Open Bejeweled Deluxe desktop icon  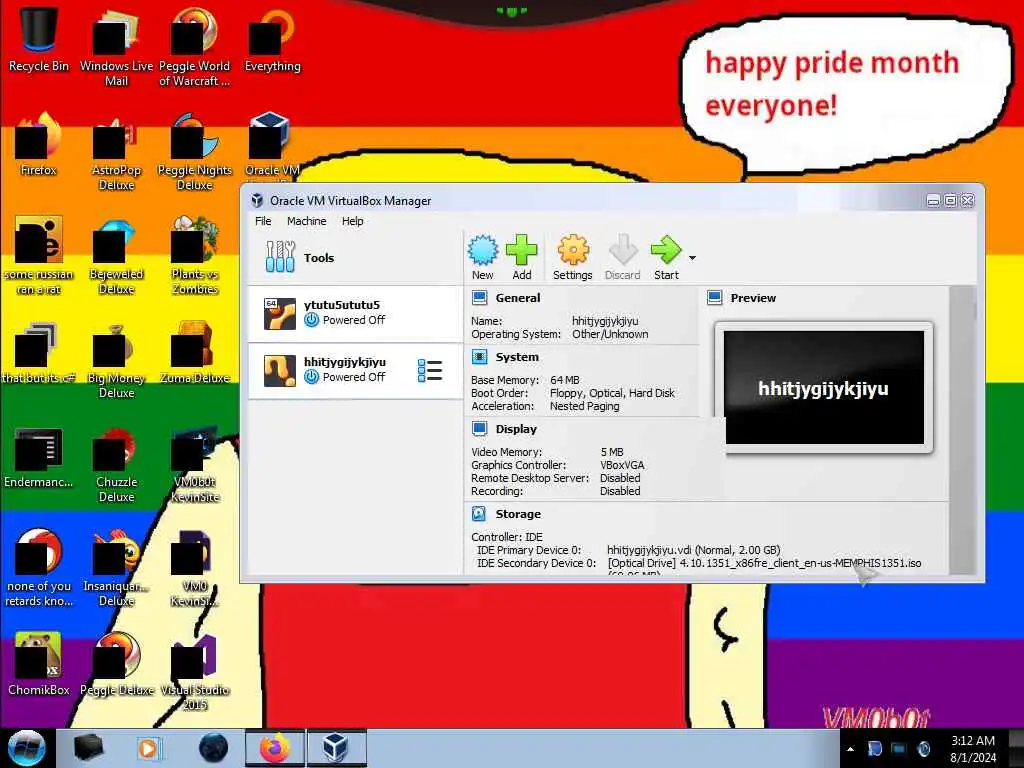pos(116,256)
